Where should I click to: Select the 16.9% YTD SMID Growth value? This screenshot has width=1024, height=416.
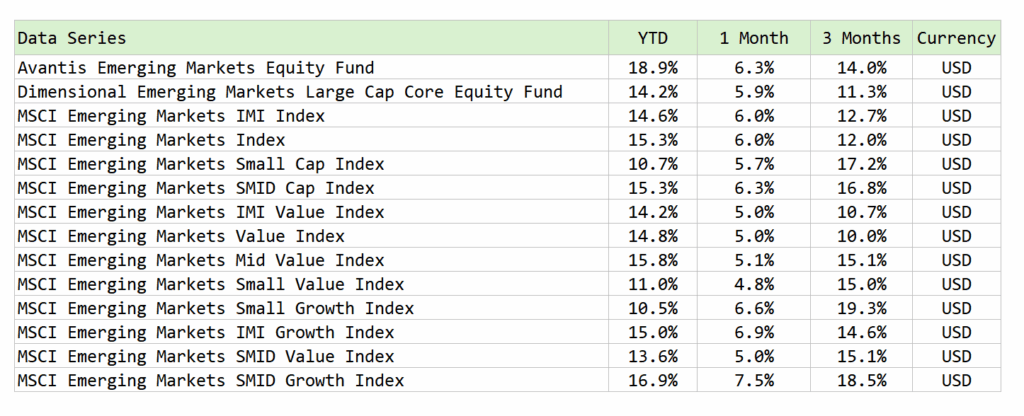coord(652,380)
